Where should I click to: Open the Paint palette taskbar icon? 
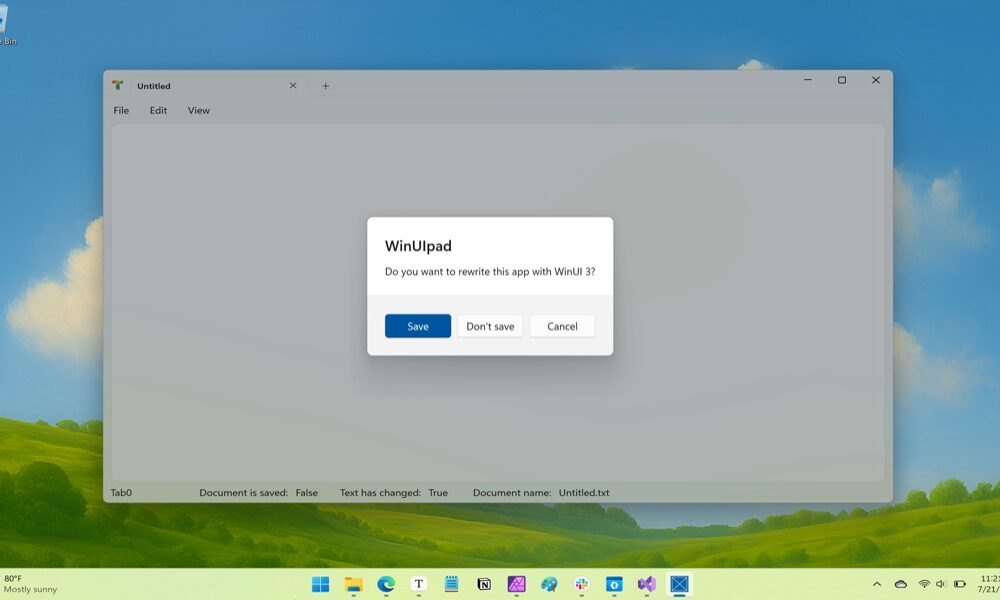549,583
